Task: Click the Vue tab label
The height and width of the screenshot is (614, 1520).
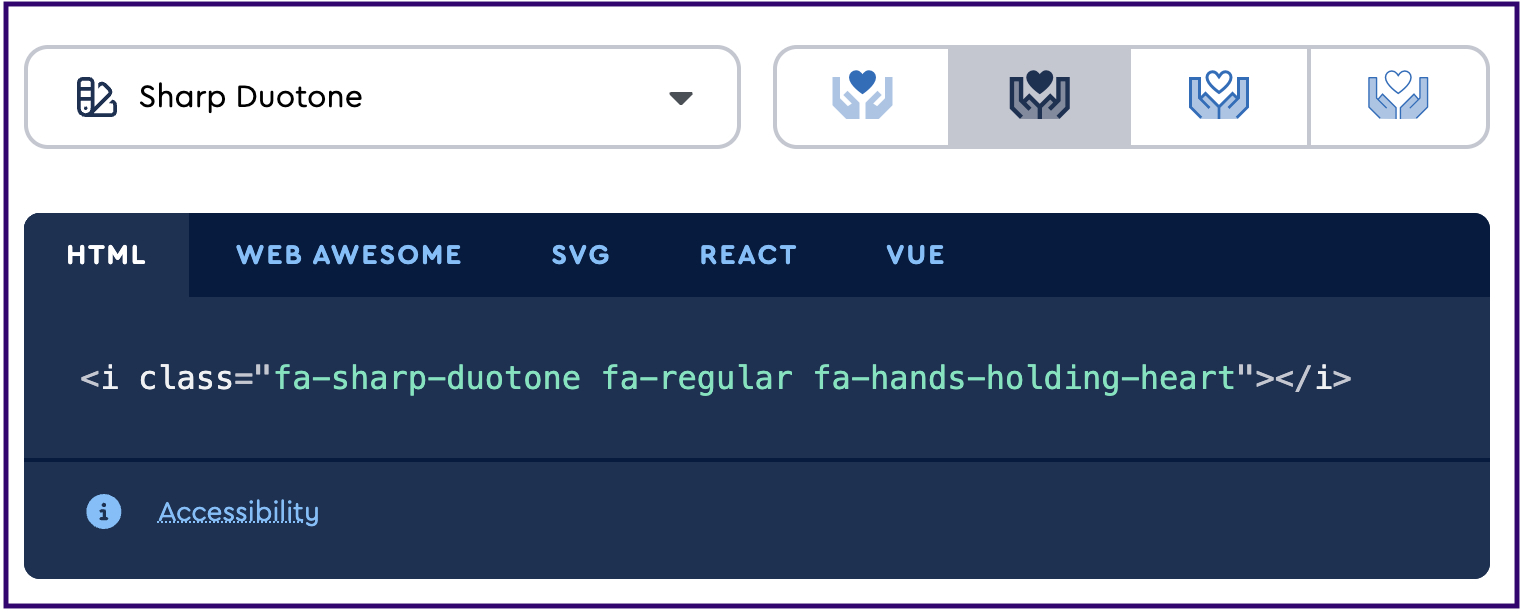Action: [x=914, y=255]
